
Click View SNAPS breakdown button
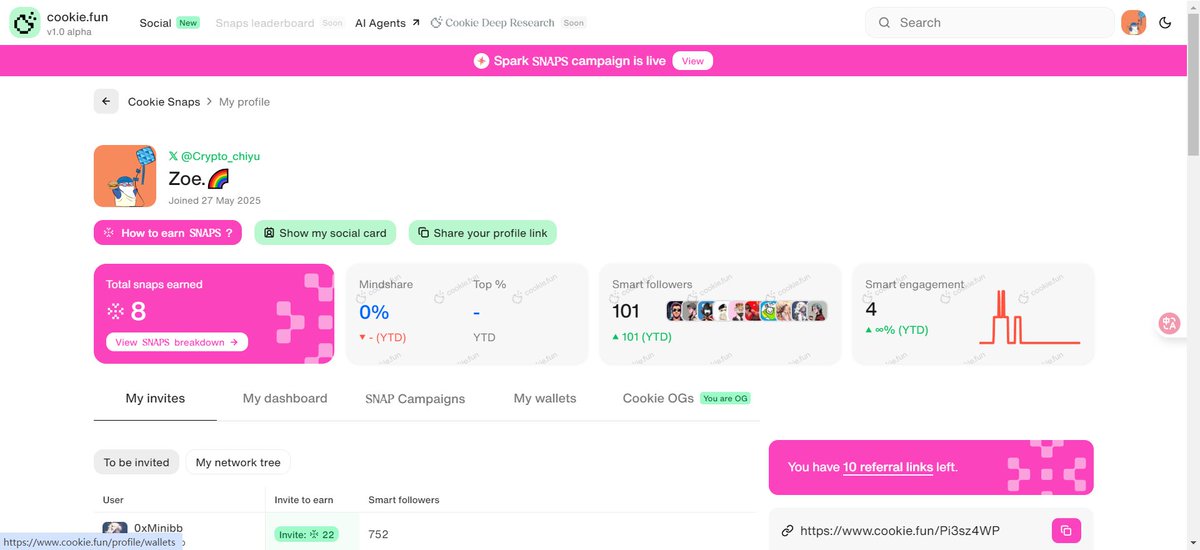[177, 342]
